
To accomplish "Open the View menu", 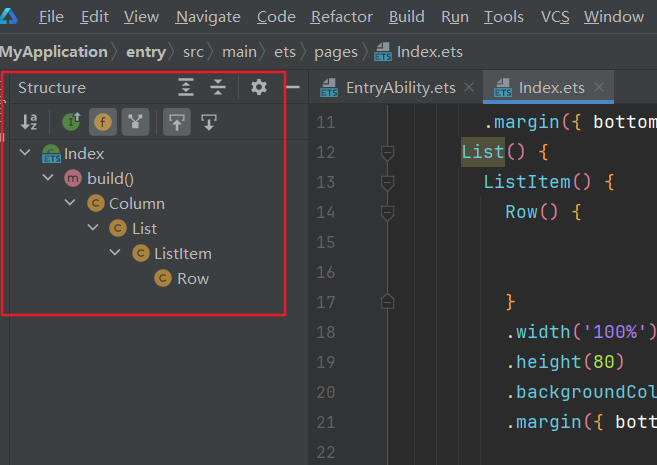I will coord(141,17).
